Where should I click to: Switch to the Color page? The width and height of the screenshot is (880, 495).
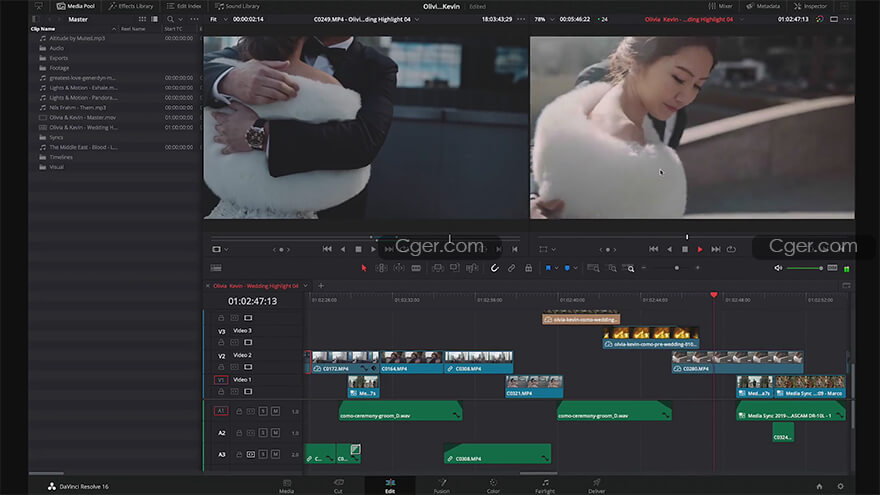coord(493,486)
